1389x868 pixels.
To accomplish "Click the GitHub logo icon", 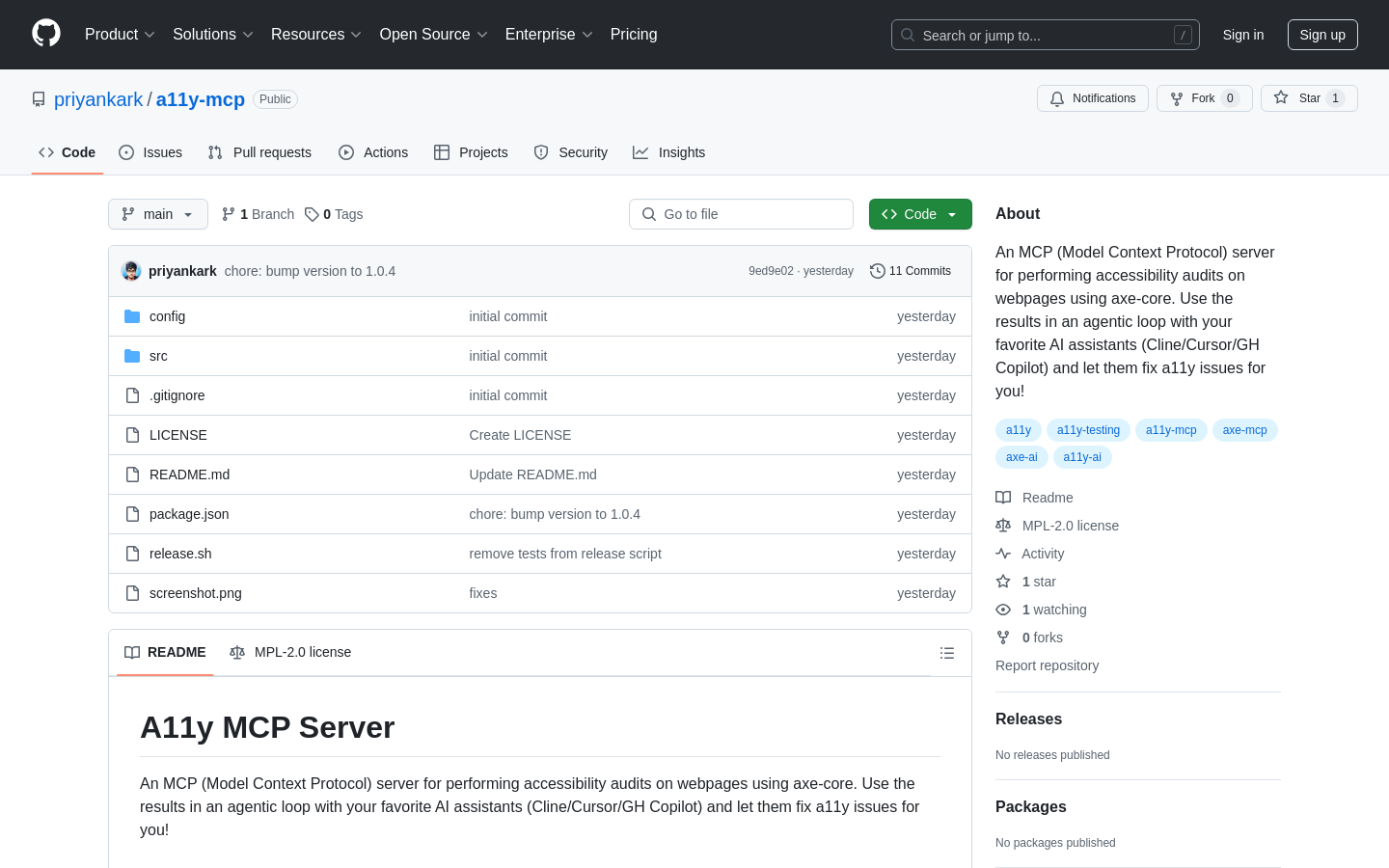I will 46,34.
